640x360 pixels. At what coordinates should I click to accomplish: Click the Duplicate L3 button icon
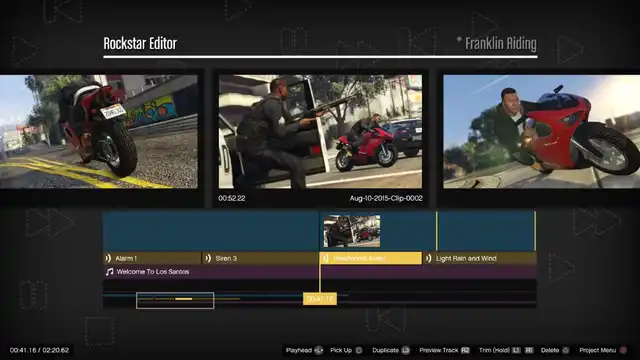point(405,350)
